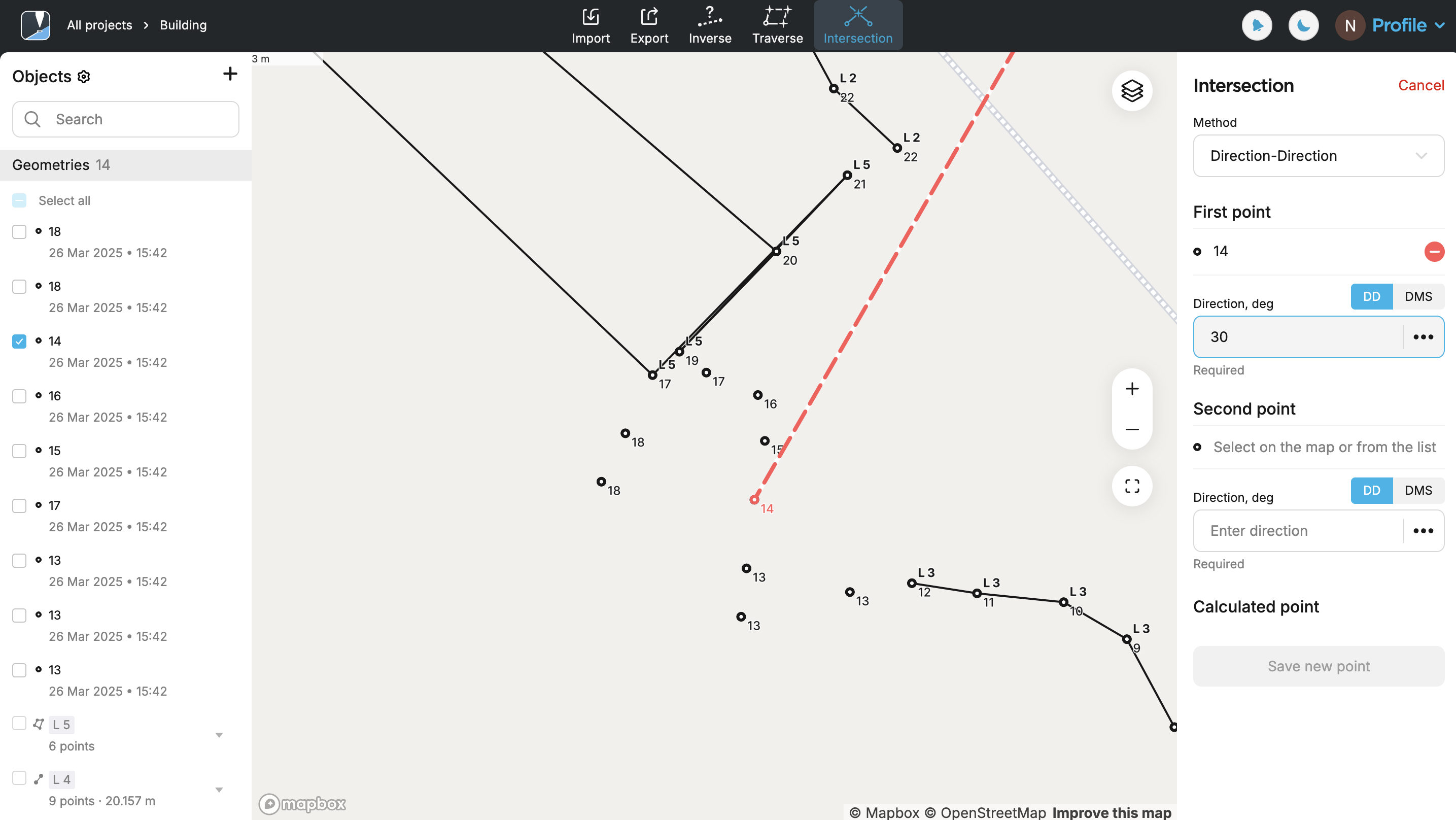Viewport: 1456px width, 820px height.
Task: Open the OpenStreetMap attribution link
Action: (x=985, y=813)
